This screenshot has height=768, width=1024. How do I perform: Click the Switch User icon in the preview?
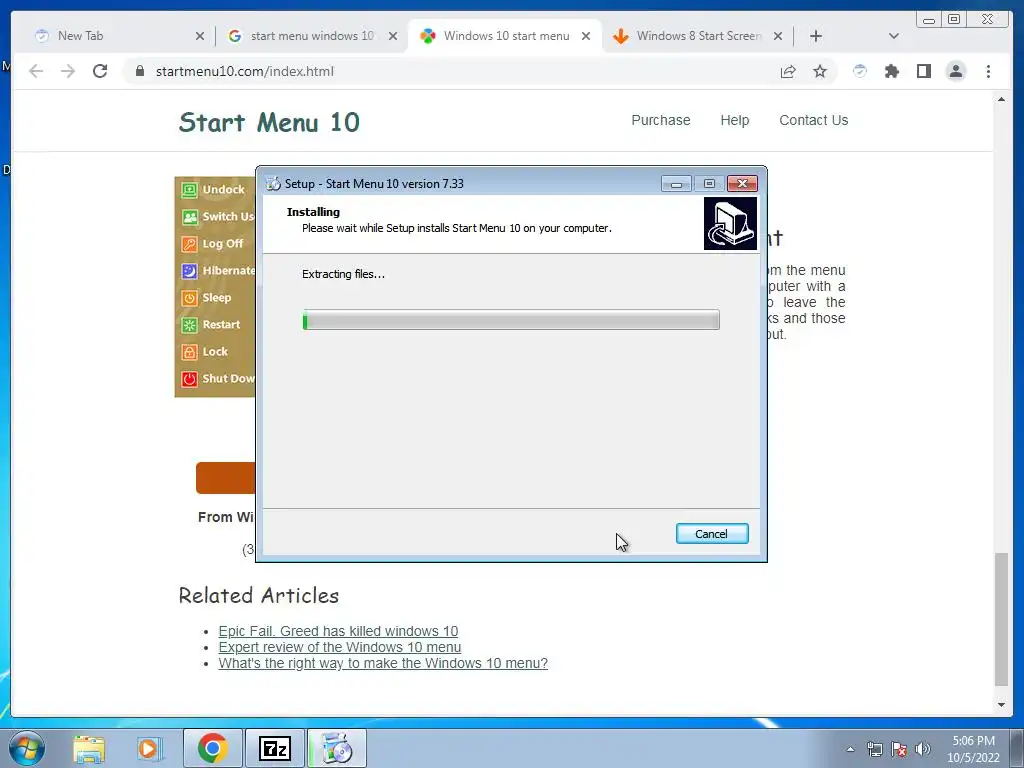(189, 217)
